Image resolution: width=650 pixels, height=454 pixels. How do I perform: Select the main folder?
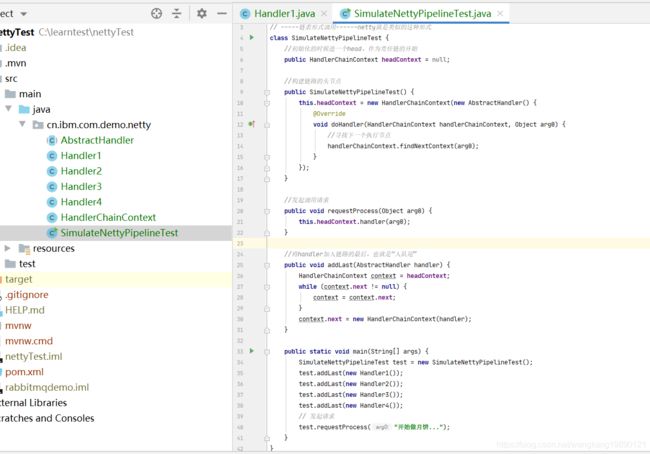point(30,94)
